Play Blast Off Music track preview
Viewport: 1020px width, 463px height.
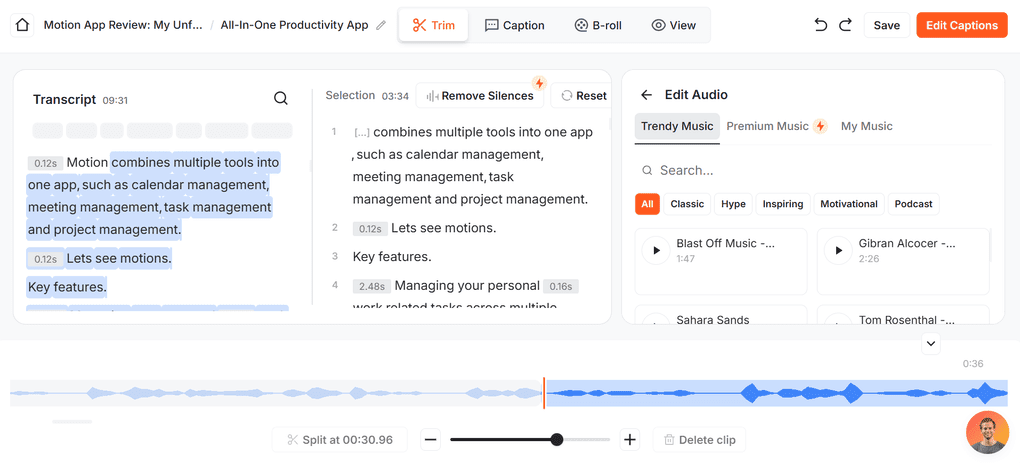(x=656, y=250)
